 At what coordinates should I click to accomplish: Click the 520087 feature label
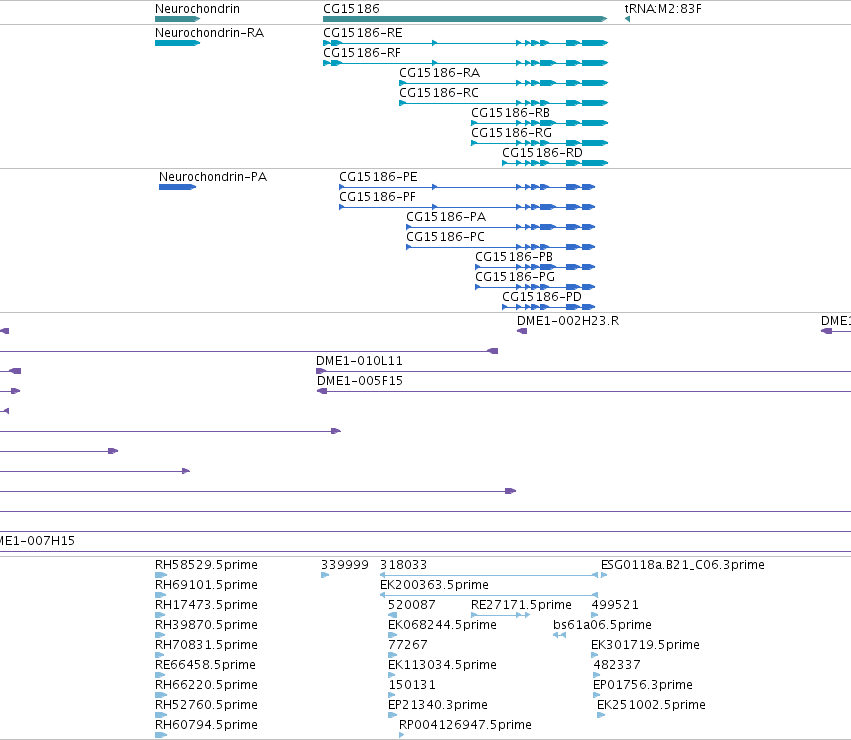(x=411, y=605)
